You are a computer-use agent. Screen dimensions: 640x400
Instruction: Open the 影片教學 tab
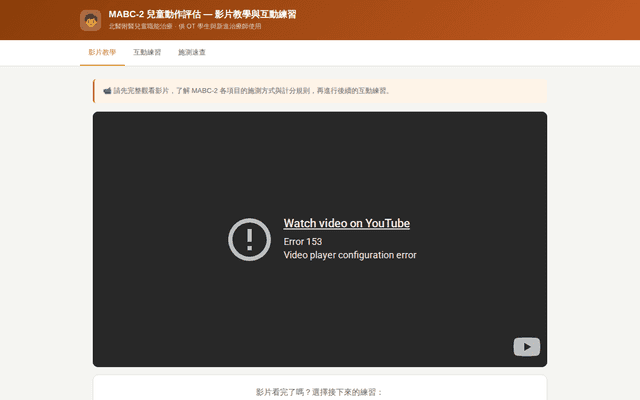tap(102, 52)
